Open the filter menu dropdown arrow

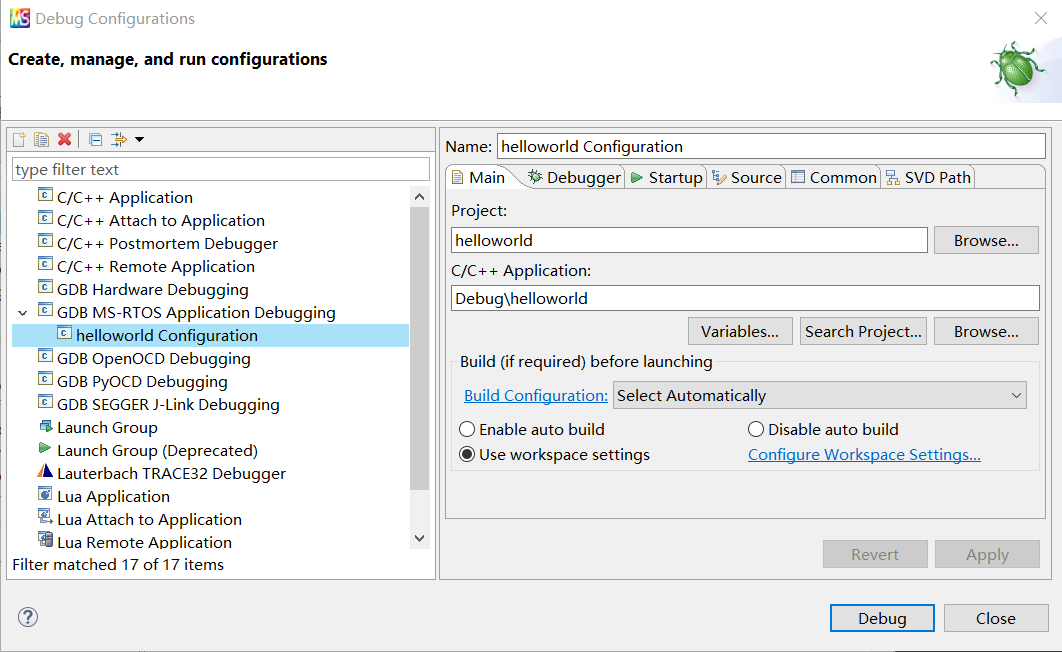click(139, 140)
